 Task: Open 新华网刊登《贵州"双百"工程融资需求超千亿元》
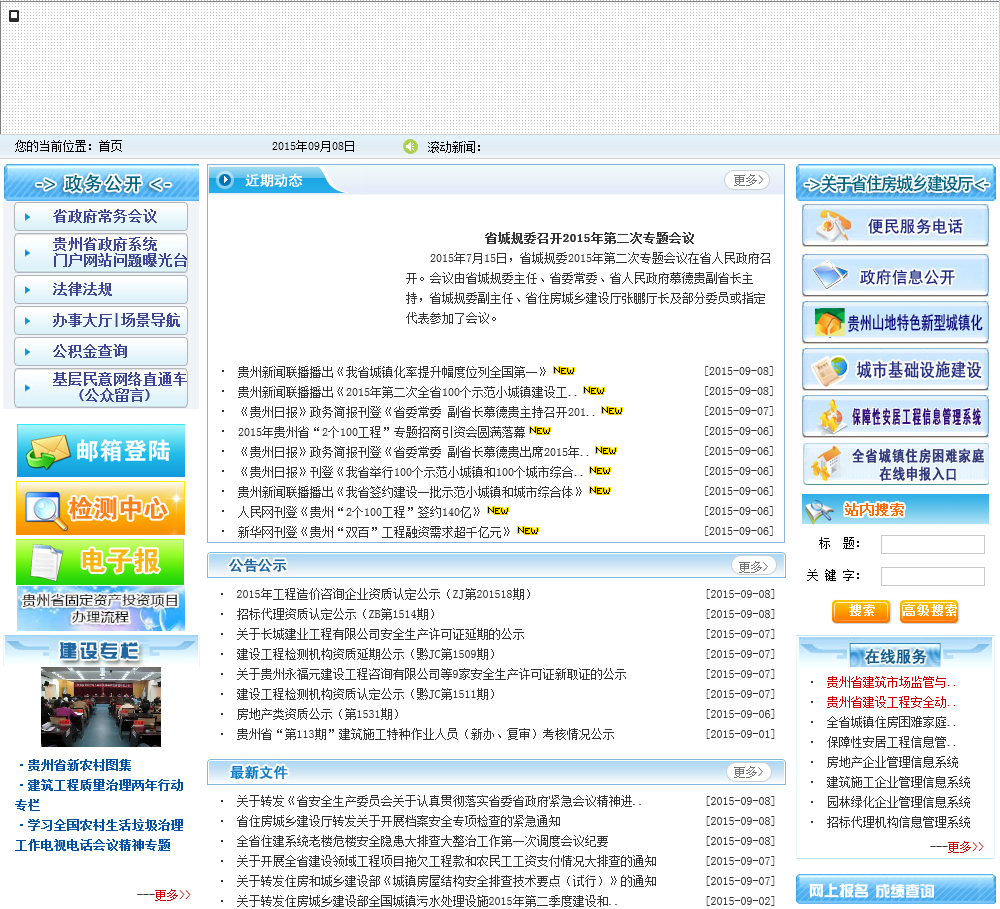pyautogui.click(x=374, y=532)
